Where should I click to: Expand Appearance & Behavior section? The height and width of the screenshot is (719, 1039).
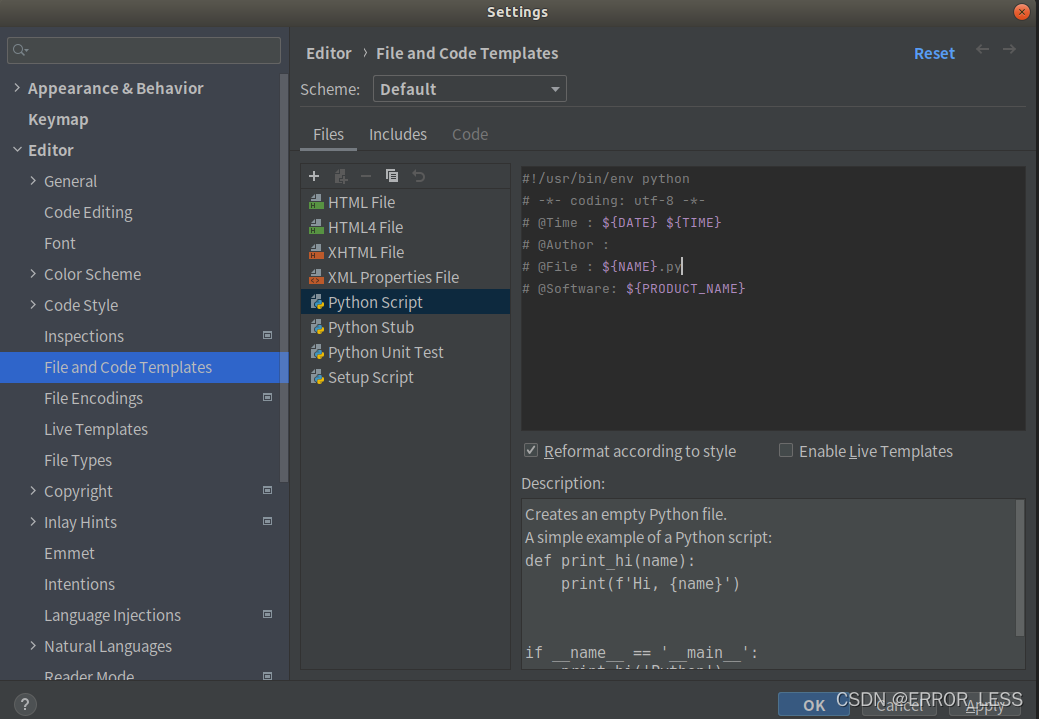[x=17, y=88]
